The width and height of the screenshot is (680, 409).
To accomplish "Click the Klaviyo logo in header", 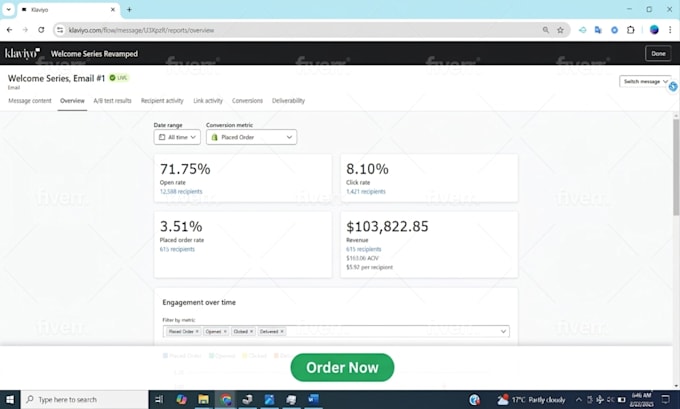I will point(23,53).
